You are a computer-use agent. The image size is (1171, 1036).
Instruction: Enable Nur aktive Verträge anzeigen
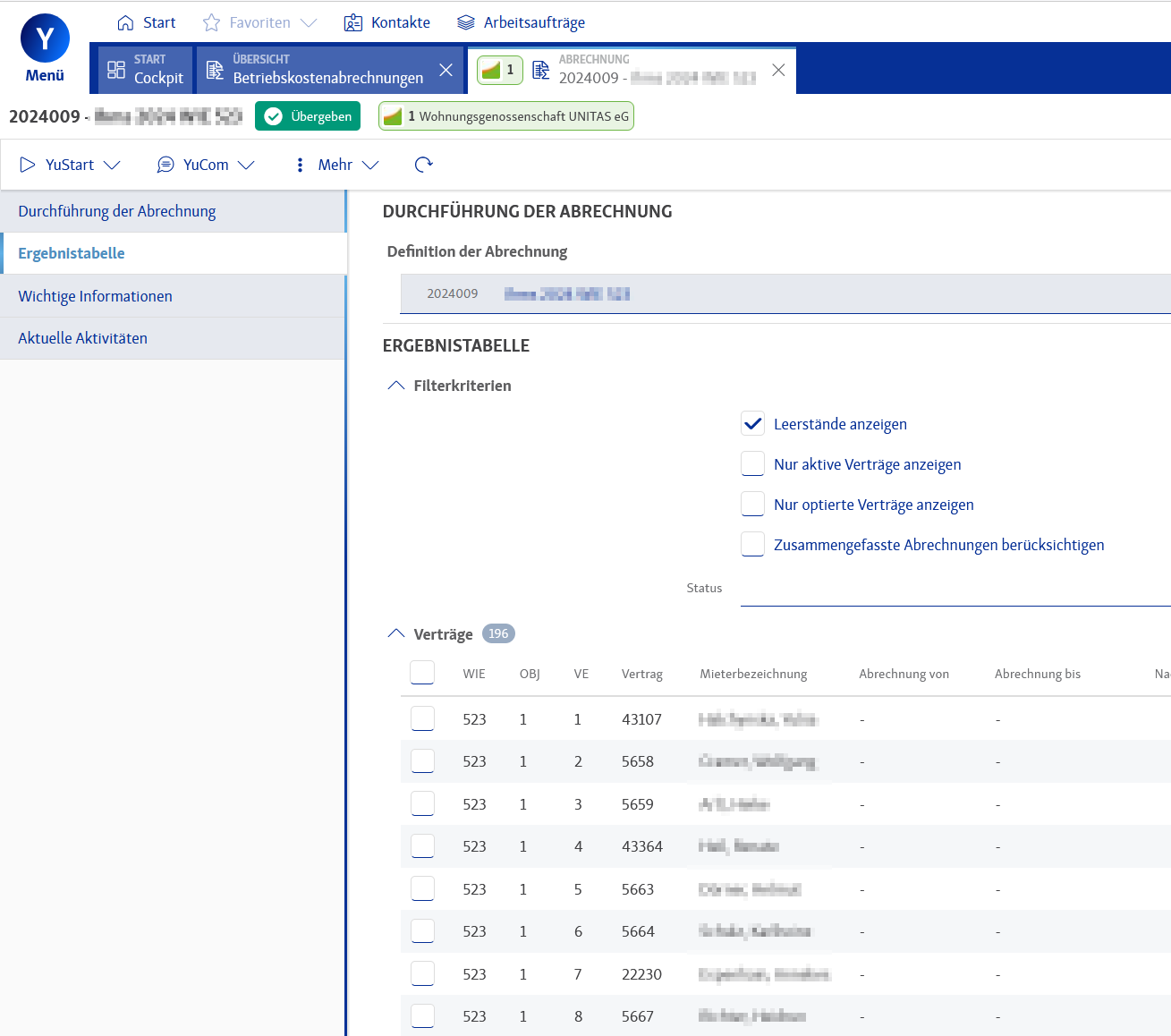click(x=752, y=464)
